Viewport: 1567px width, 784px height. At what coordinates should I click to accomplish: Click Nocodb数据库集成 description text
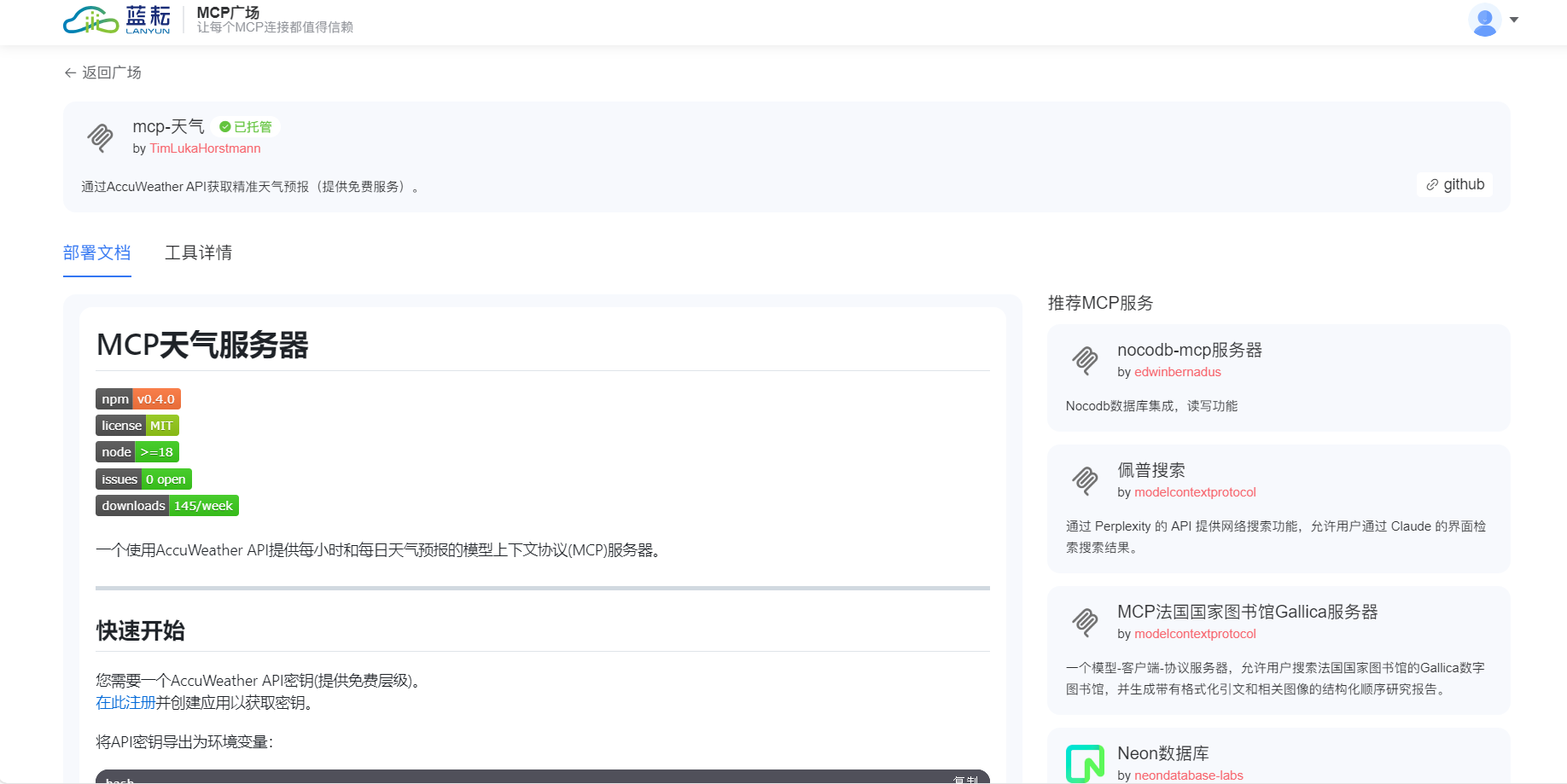[x=1151, y=406]
